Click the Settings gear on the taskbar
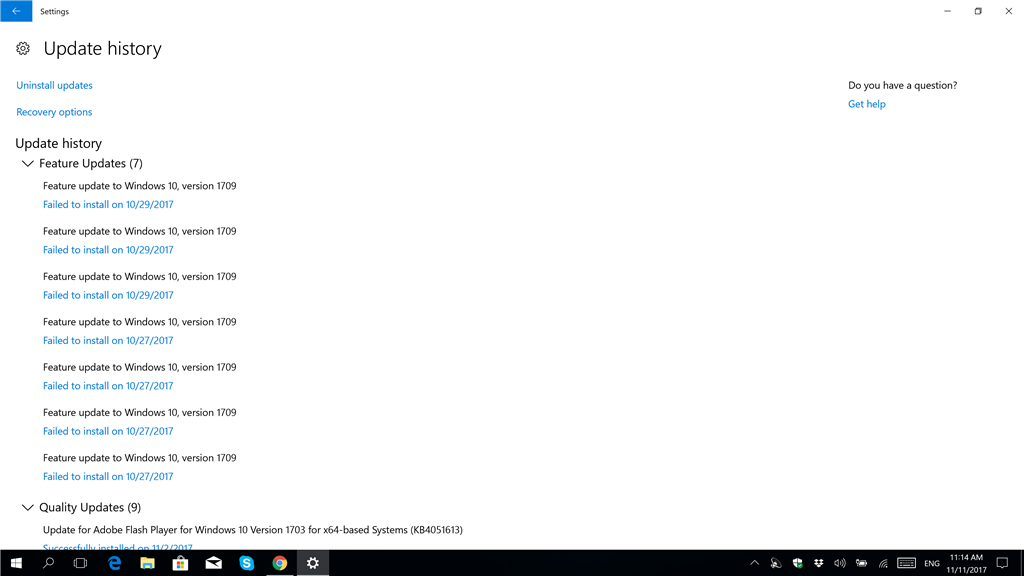This screenshot has width=1024, height=576. click(x=313, y=563)
